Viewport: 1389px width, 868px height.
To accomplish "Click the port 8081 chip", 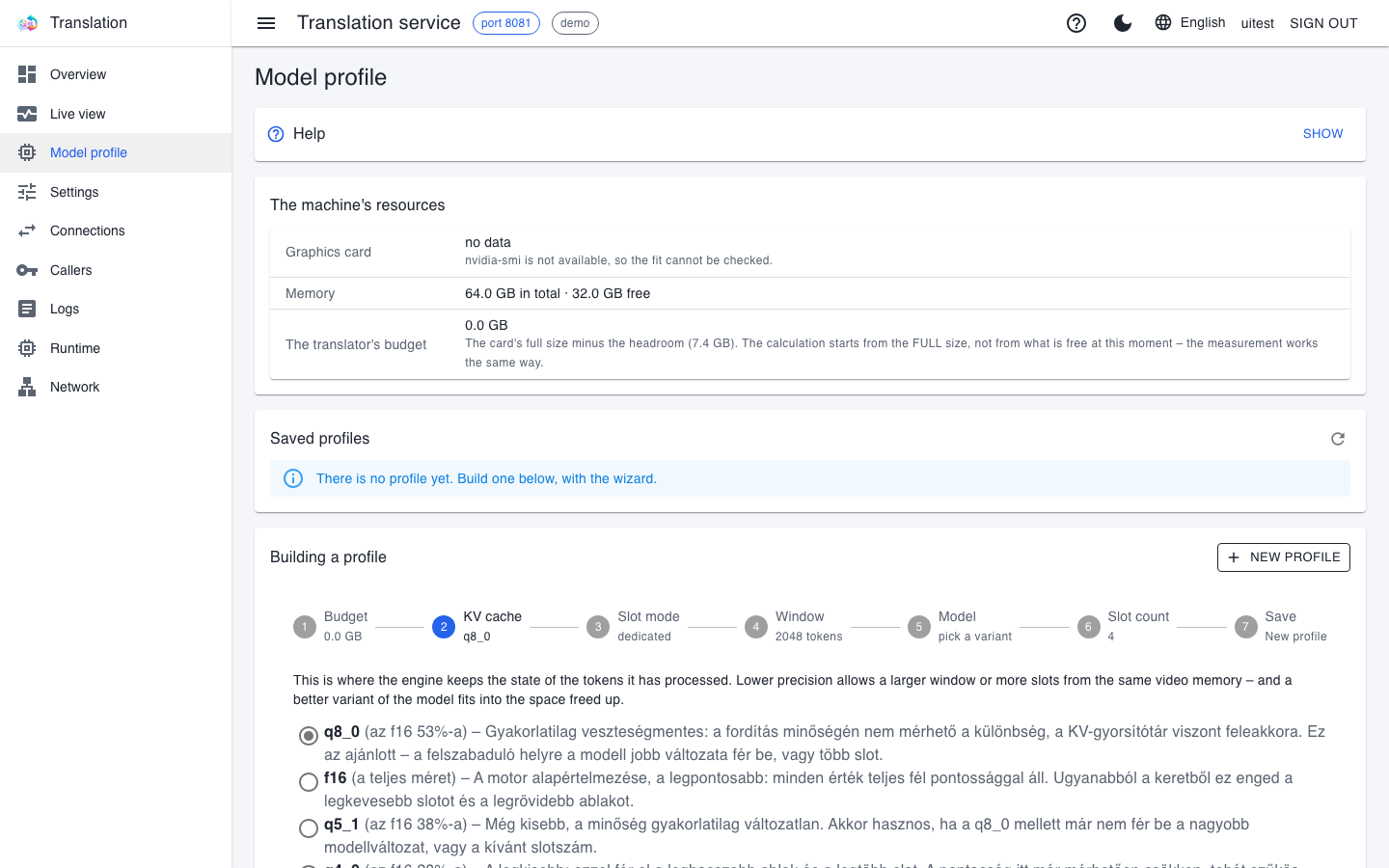I will pyautogui.click(x=506, y=23).
